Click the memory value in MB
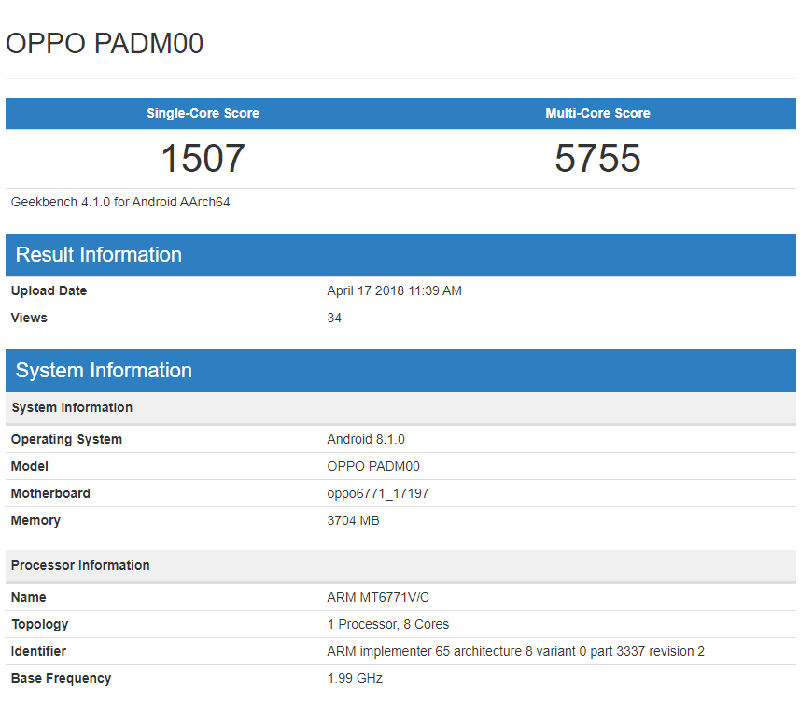The height and width of the screenshot is (709, 800). click(x=353, y=520)
